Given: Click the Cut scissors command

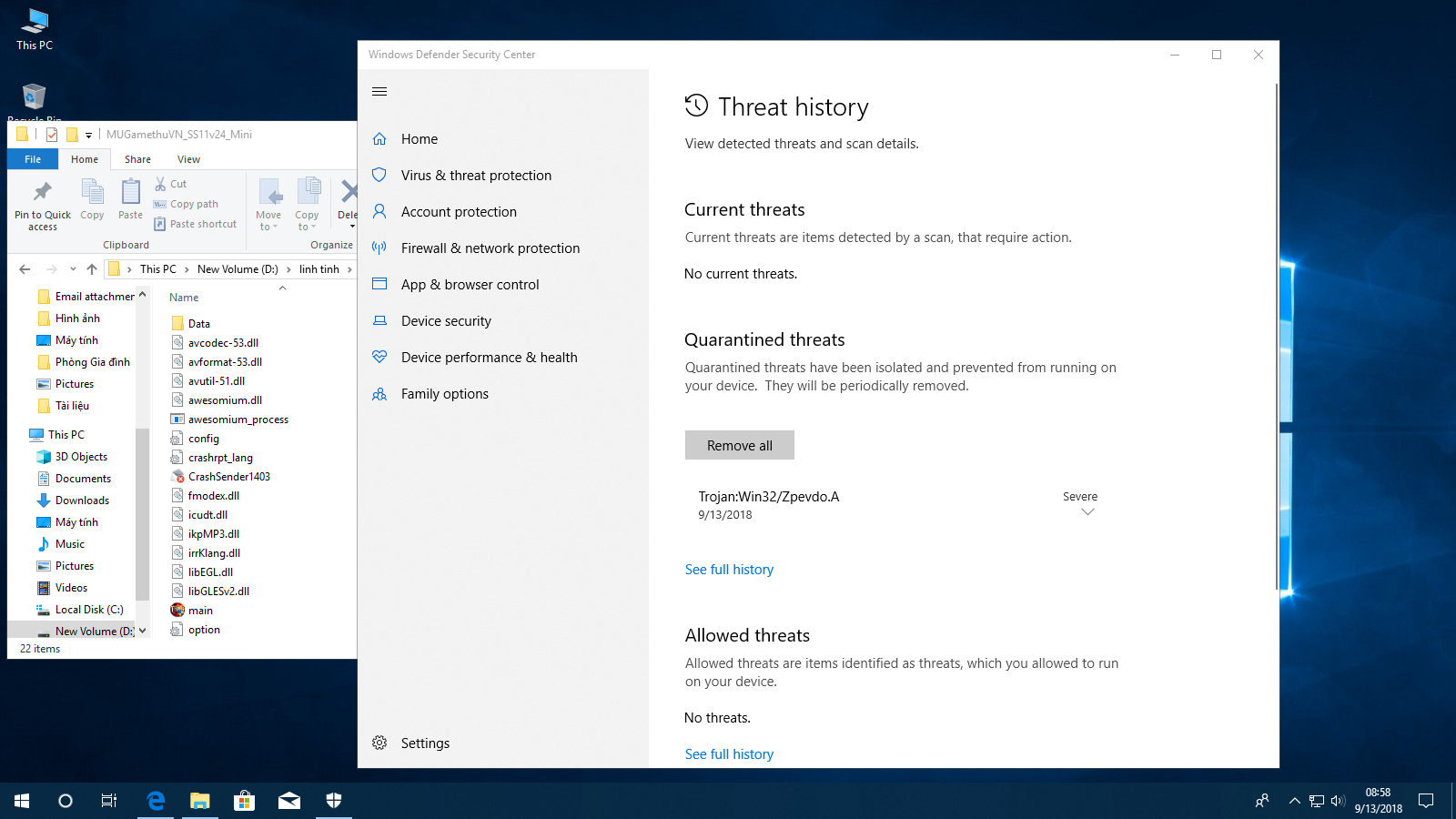Looking at the screenshot, I should click(170, 184).
